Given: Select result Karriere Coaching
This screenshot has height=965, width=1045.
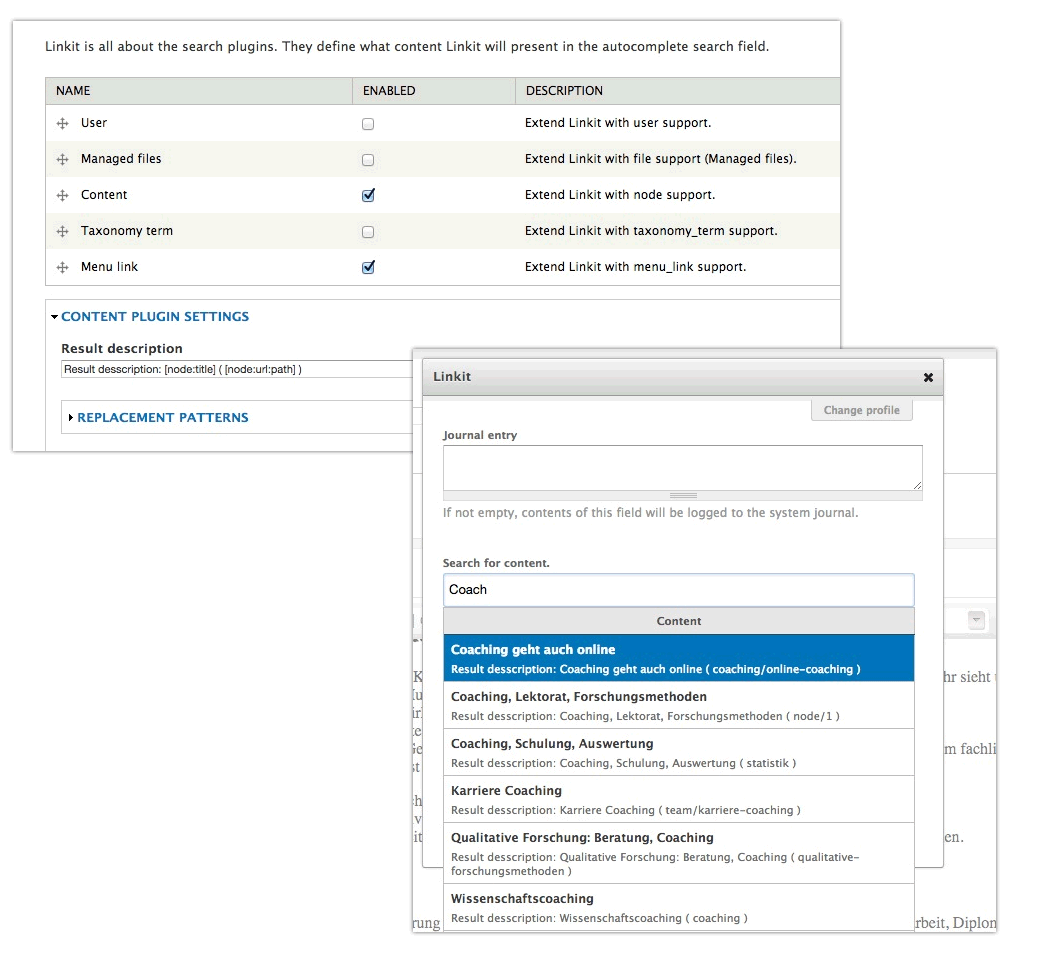Looking at the screenshot, I should [x=678, y=800].
